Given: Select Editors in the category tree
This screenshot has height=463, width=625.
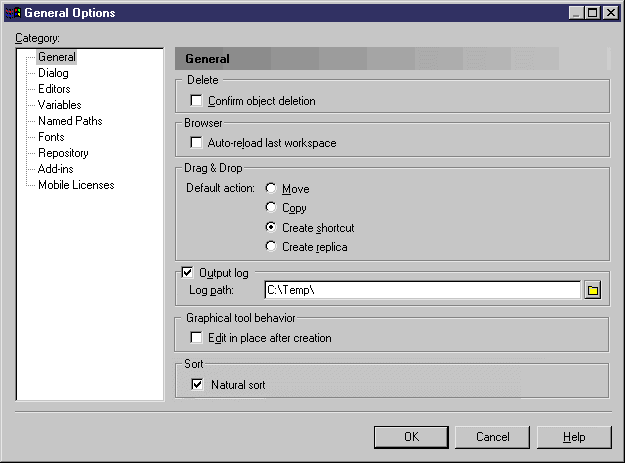Looking at the screenshot, I should (x=54, y=89).
